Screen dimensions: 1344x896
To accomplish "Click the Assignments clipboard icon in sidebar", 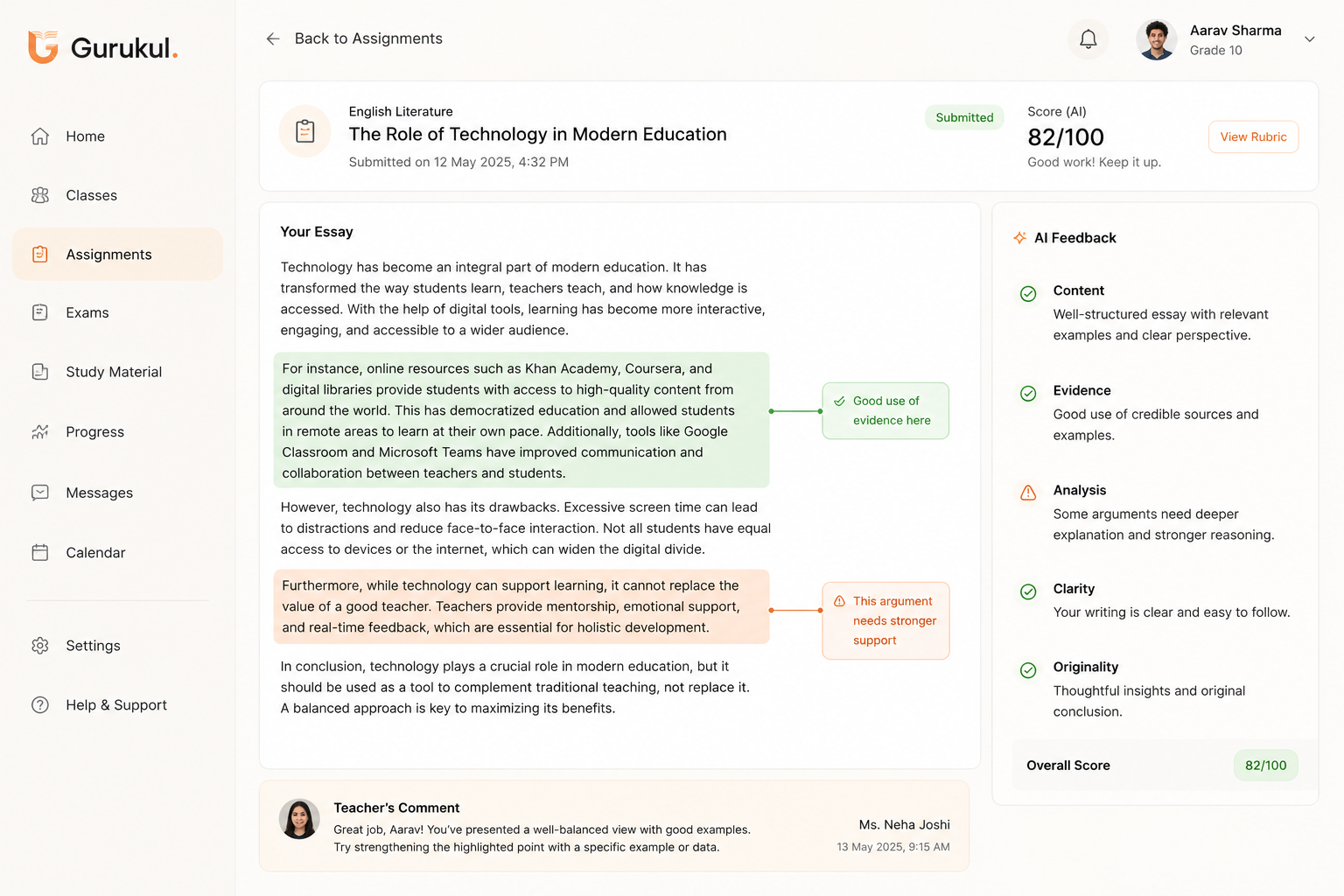I will [40, 255].
